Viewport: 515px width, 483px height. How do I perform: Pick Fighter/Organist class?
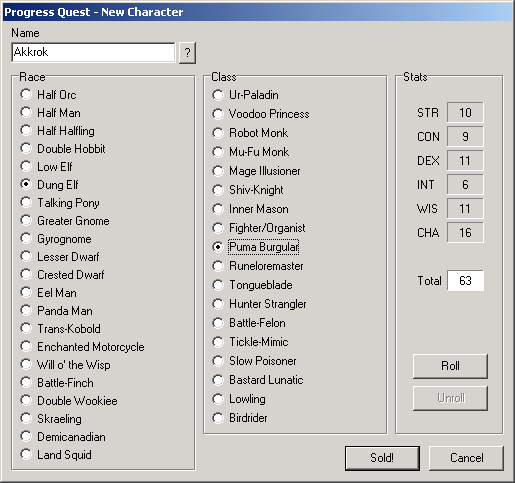pos(259,228)
